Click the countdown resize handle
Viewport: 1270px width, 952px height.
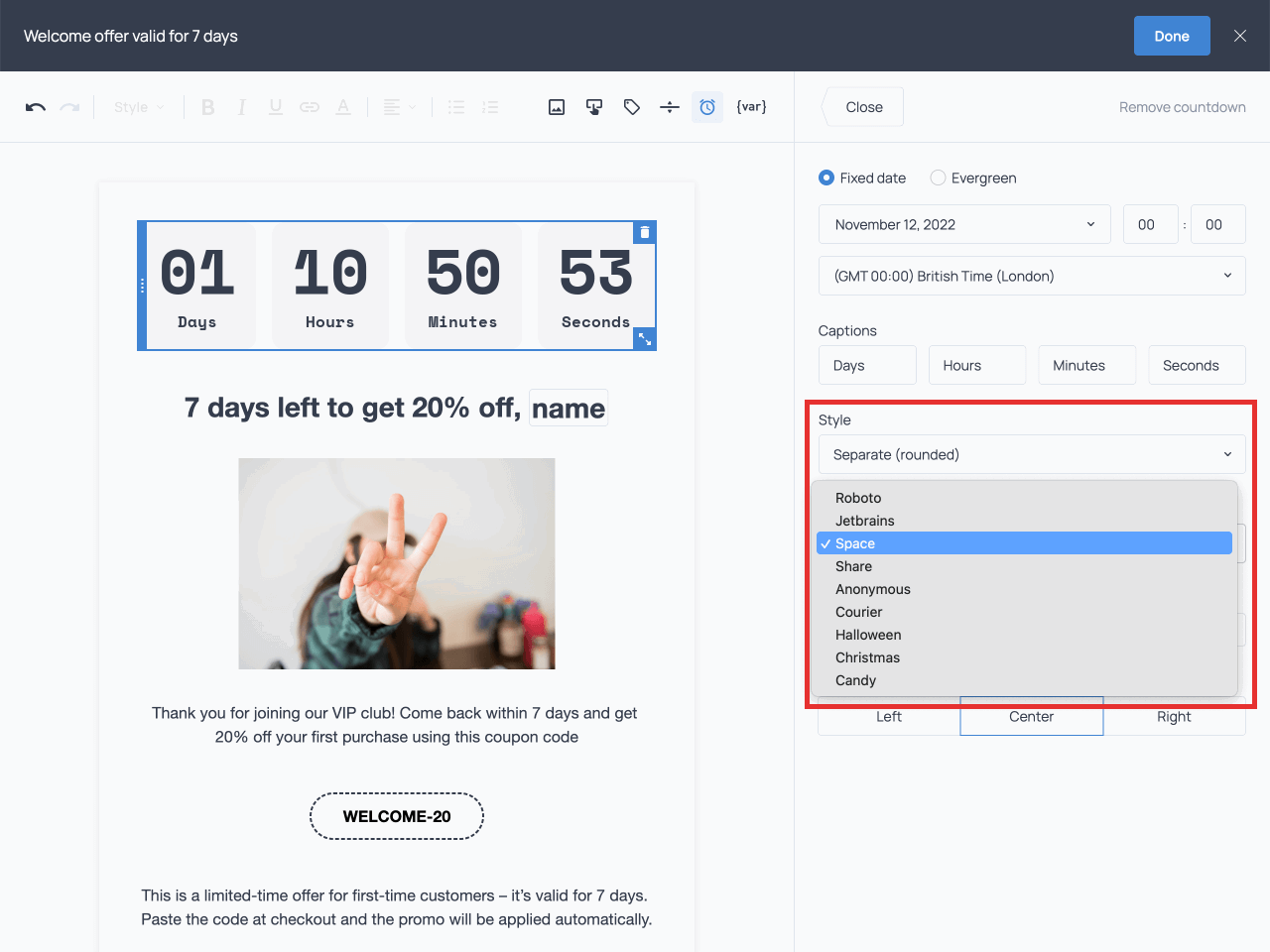(x=645, y=338)
